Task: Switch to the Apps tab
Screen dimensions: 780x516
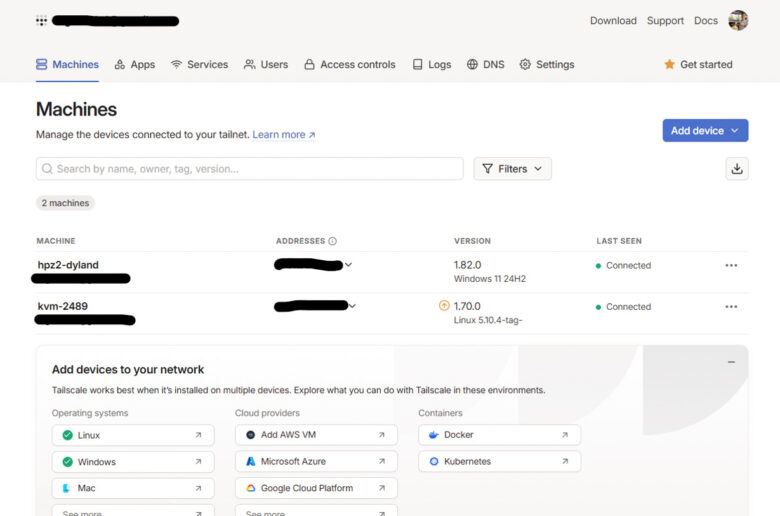Action: (135, 65)
